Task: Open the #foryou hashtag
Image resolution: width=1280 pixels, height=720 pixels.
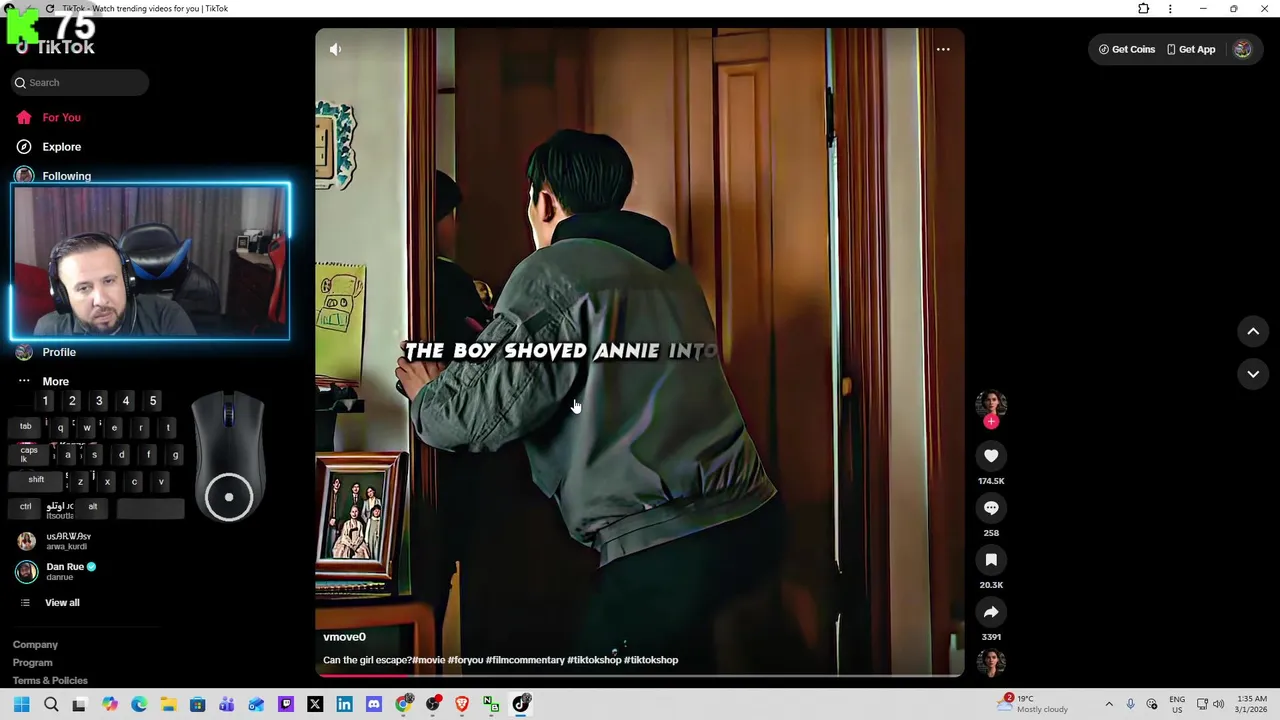Action: point(465,660)
